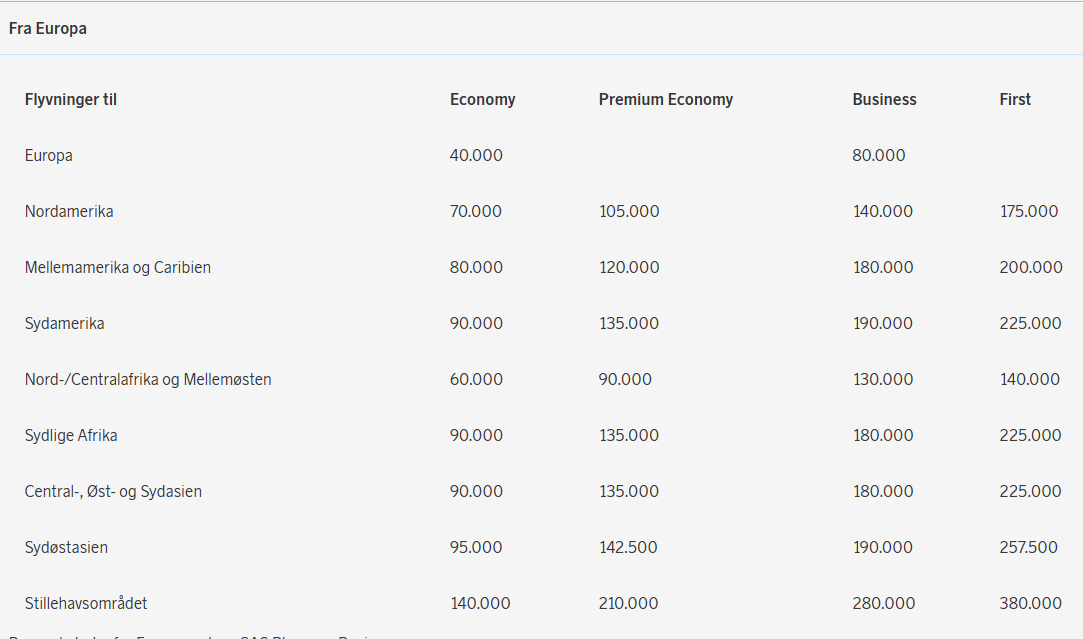Click the Business column header
The height and width of the screenshot is (639, 1083).
(x=884, y=99)
